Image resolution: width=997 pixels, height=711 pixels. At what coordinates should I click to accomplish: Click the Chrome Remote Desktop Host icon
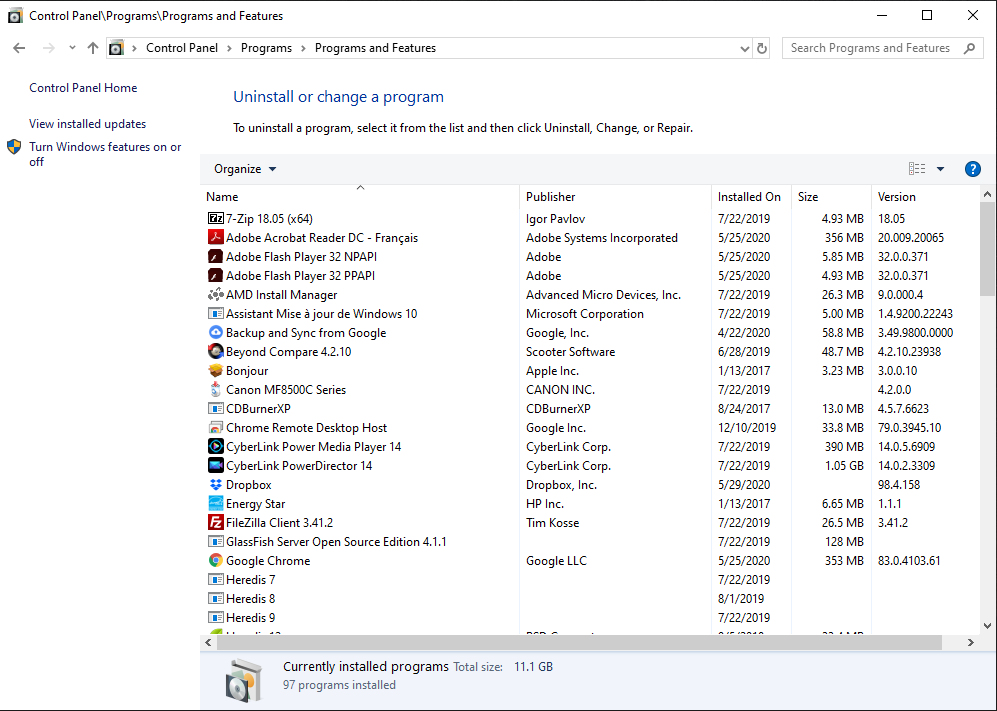(x=216, y=428)
